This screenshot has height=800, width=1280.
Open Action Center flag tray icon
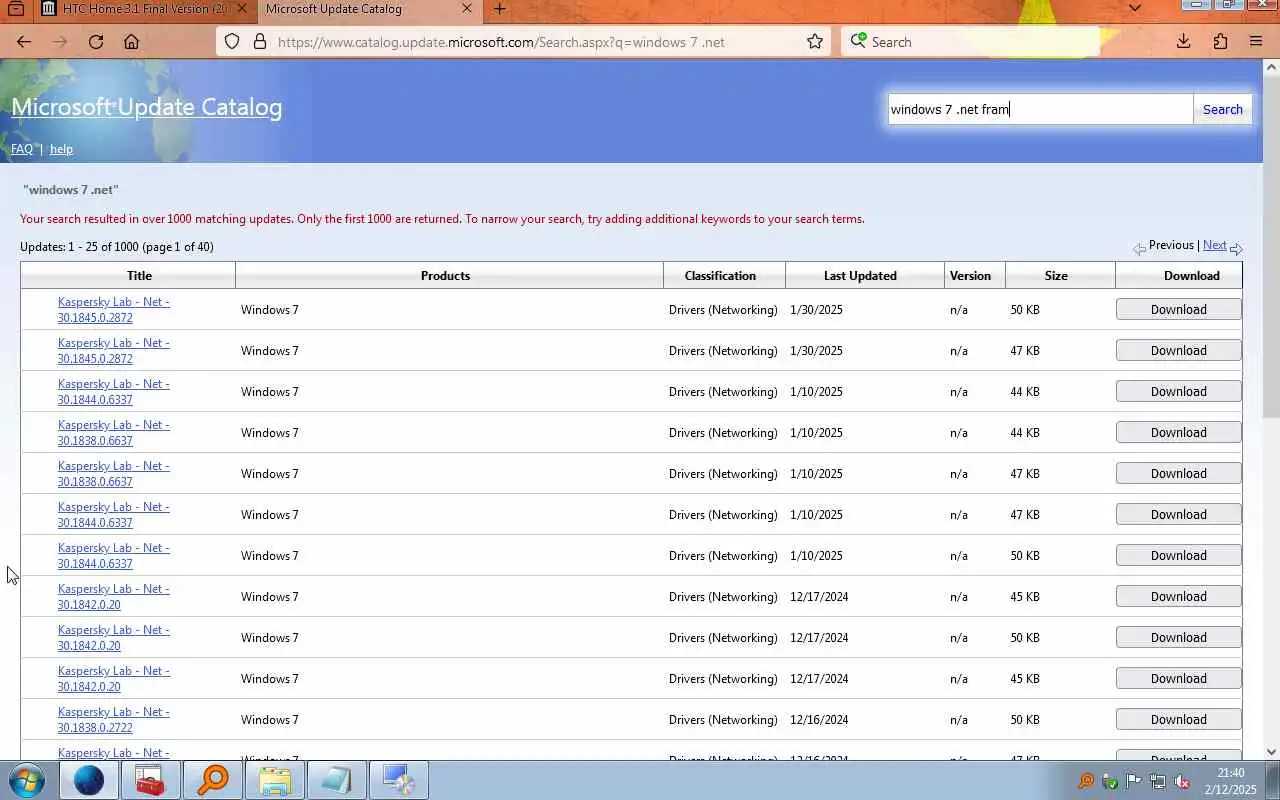pos(1133,781)
